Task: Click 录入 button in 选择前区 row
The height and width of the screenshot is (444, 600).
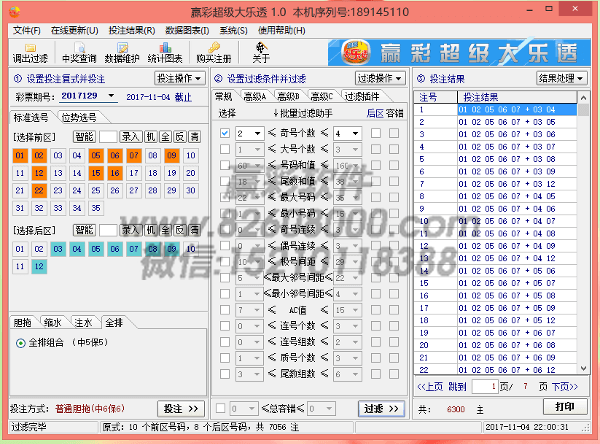Action: (x=130, y=137)
